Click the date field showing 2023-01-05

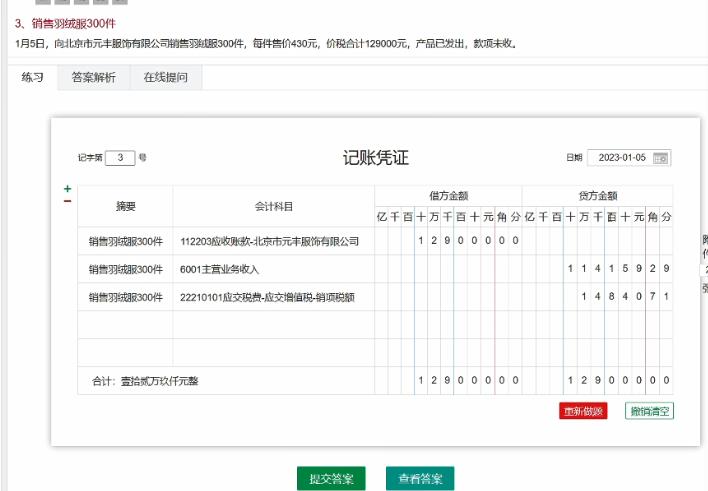point(618,158)
